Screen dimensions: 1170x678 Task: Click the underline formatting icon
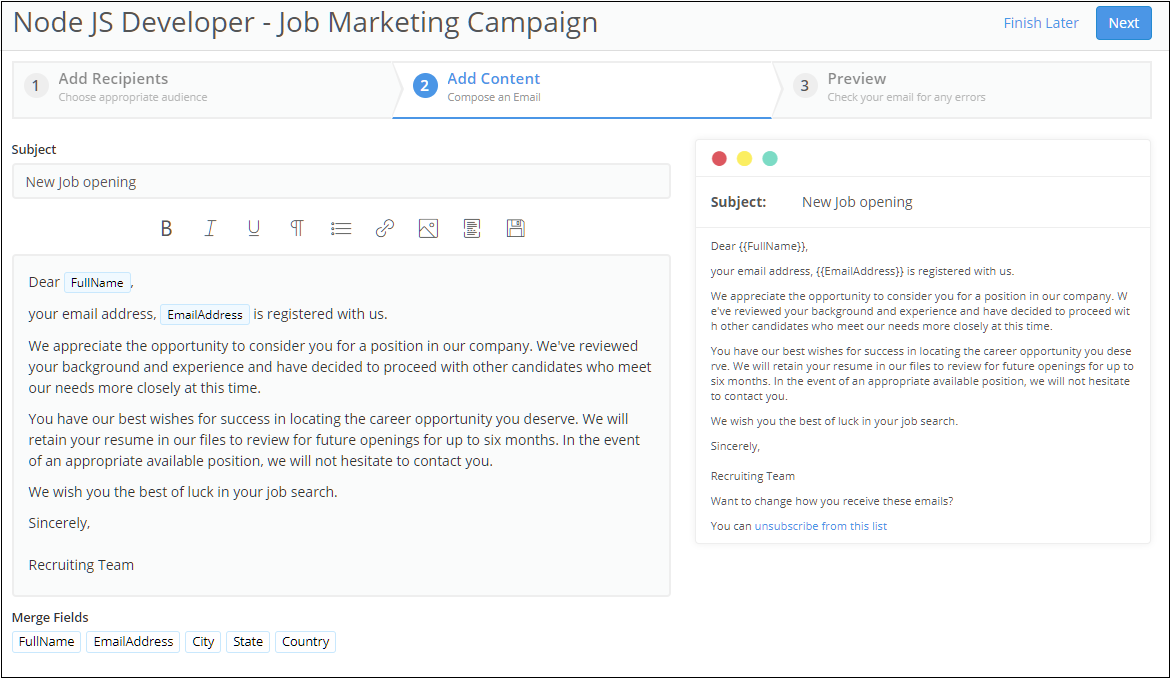coord(254,229)
